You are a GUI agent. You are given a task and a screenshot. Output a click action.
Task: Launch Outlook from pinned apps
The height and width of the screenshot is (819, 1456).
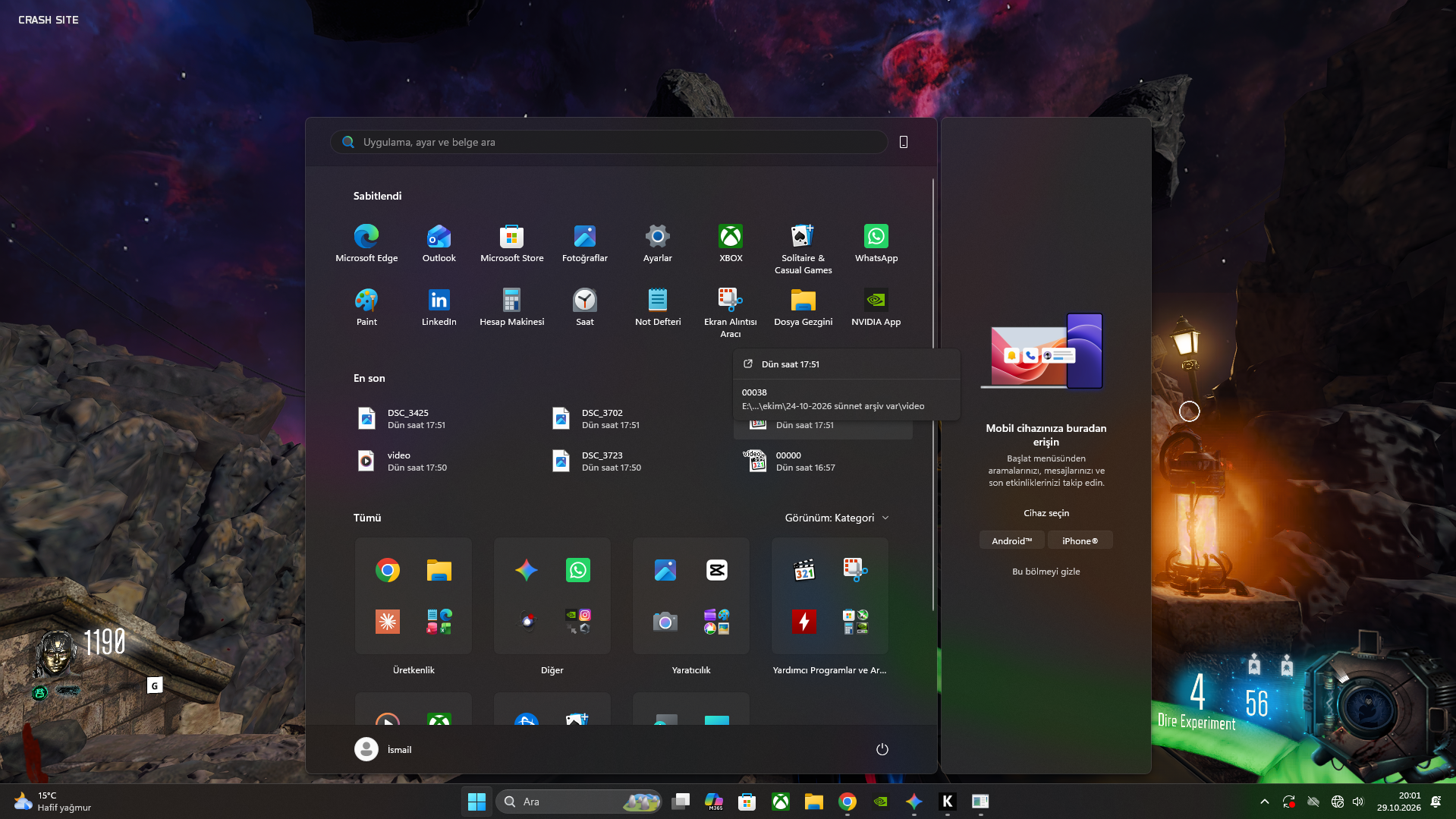pyautogui.click(x=439, y=244)
